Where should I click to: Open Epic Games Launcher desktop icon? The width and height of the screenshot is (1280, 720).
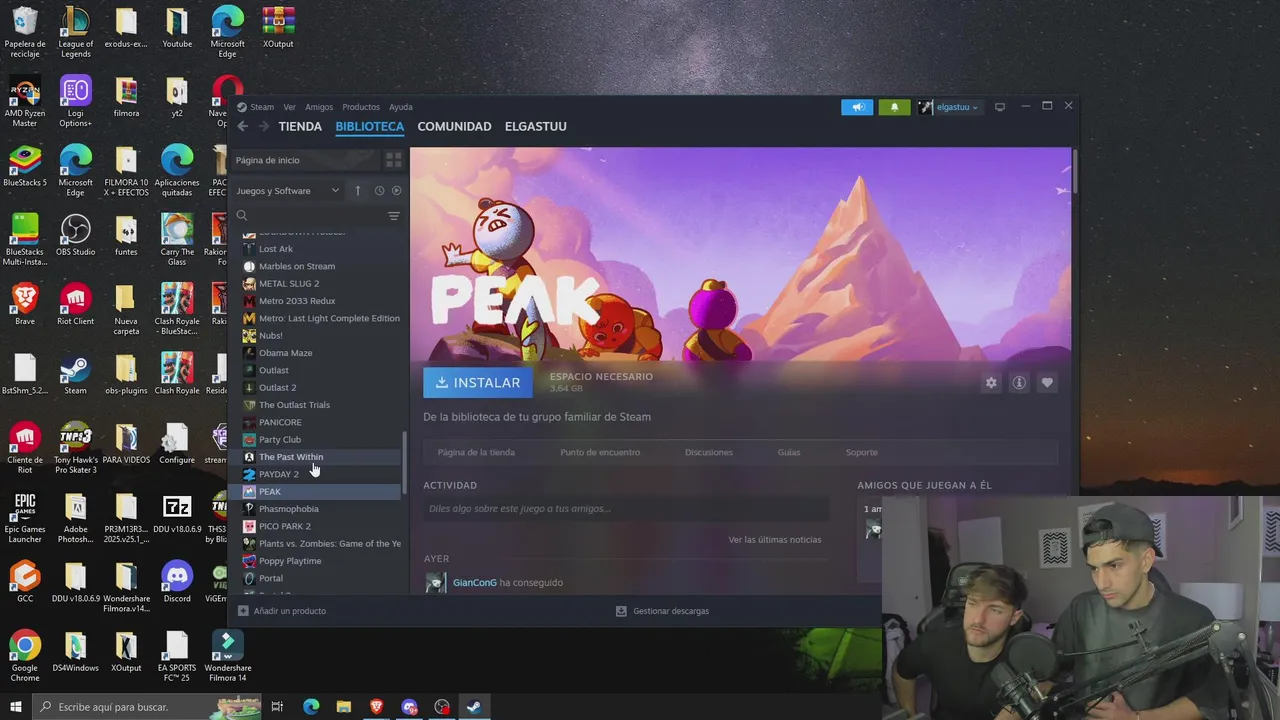(25, 518)
